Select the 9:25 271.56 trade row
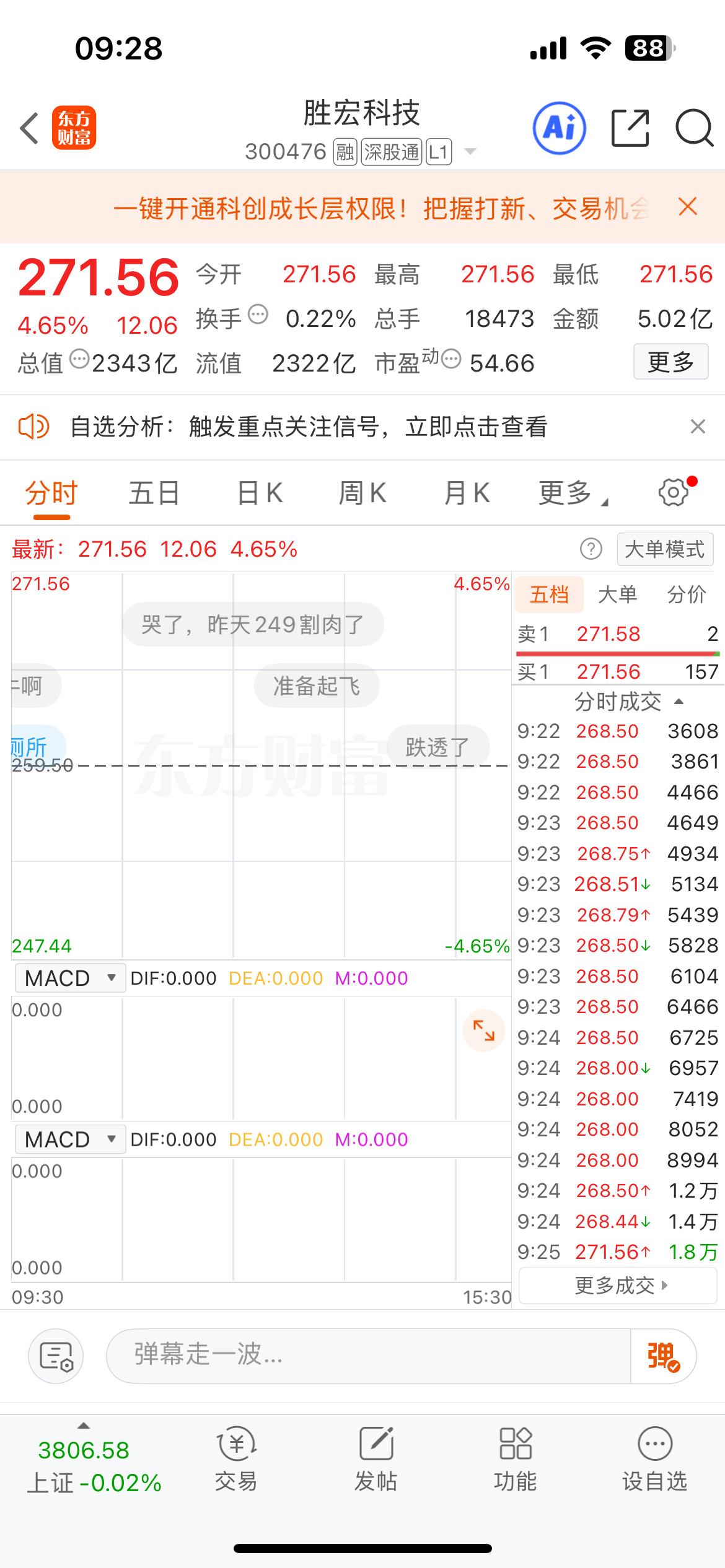725x1568 pixels. pos(618,1252)
